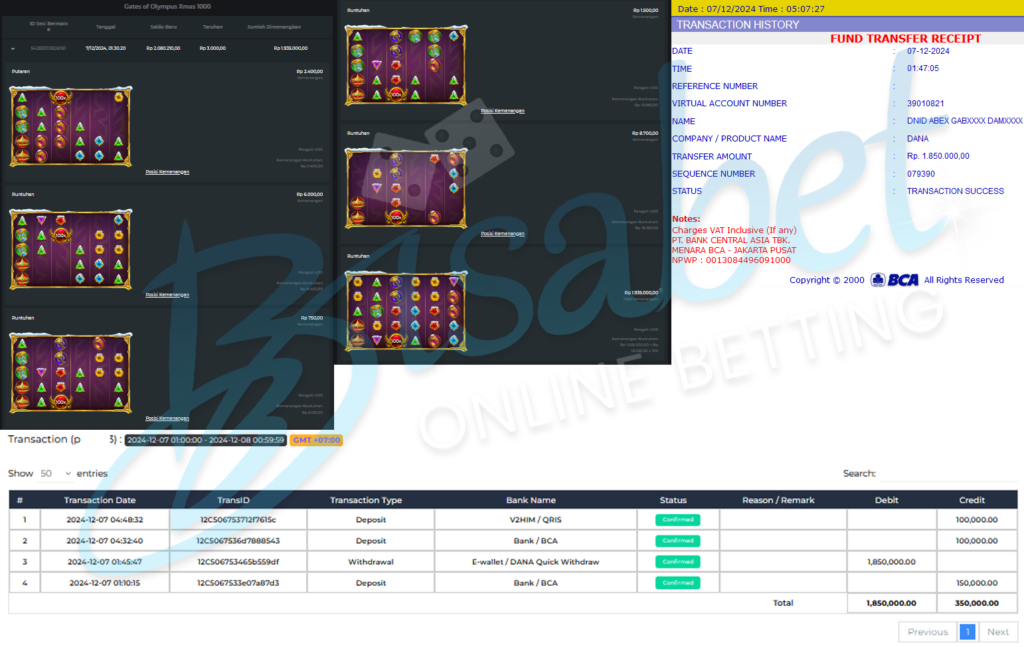Image resolution: width=1024 pixels, height=647 pixels.
Task: Focus the Search input field
Action: point(948,473)
